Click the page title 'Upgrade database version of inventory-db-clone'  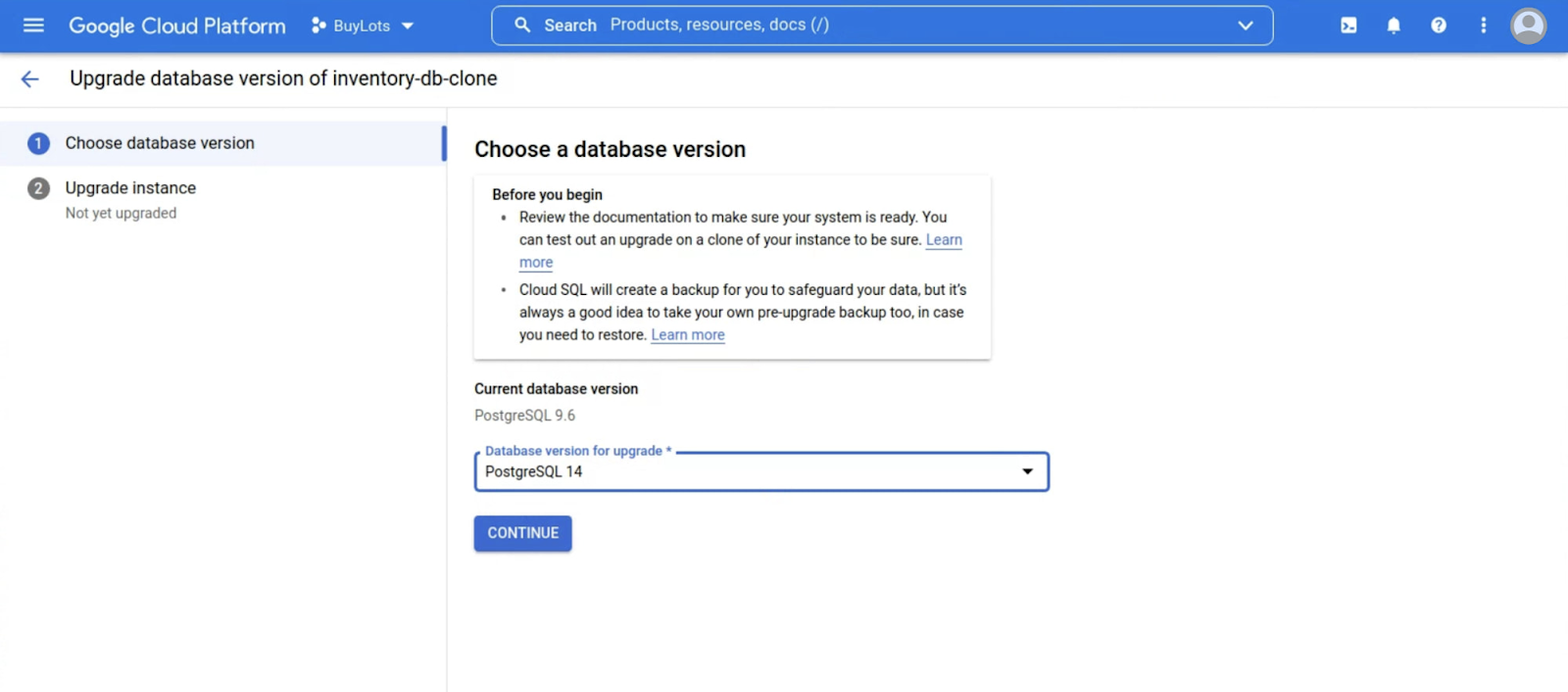coord(283,78)
